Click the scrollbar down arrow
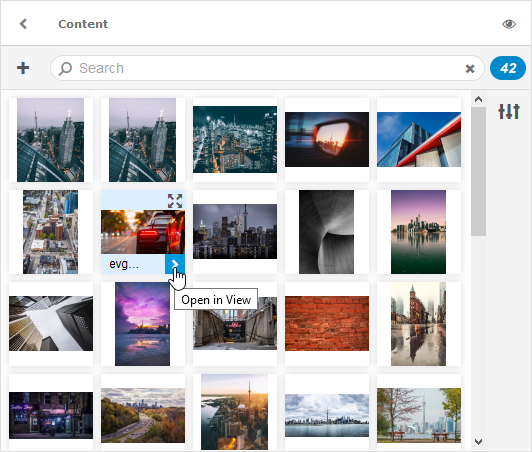This screenshot has height=452, width=532. 478,442
